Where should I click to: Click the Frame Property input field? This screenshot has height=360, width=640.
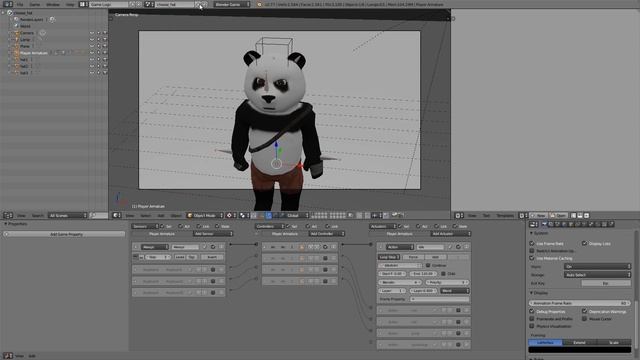[x=440, y=299]
